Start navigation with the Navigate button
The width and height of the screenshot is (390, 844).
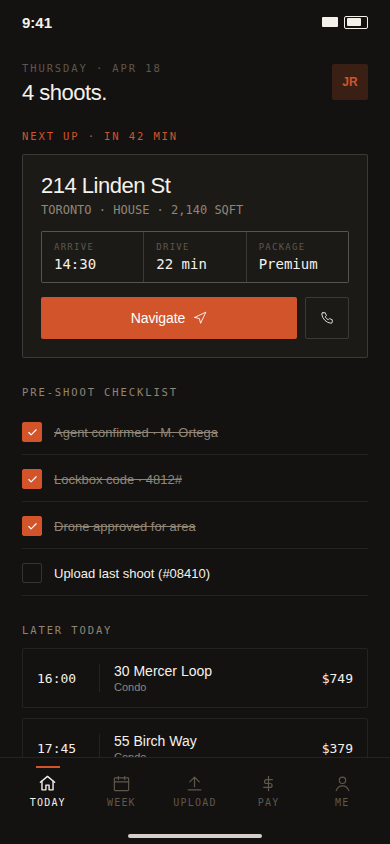coord(169,318)
